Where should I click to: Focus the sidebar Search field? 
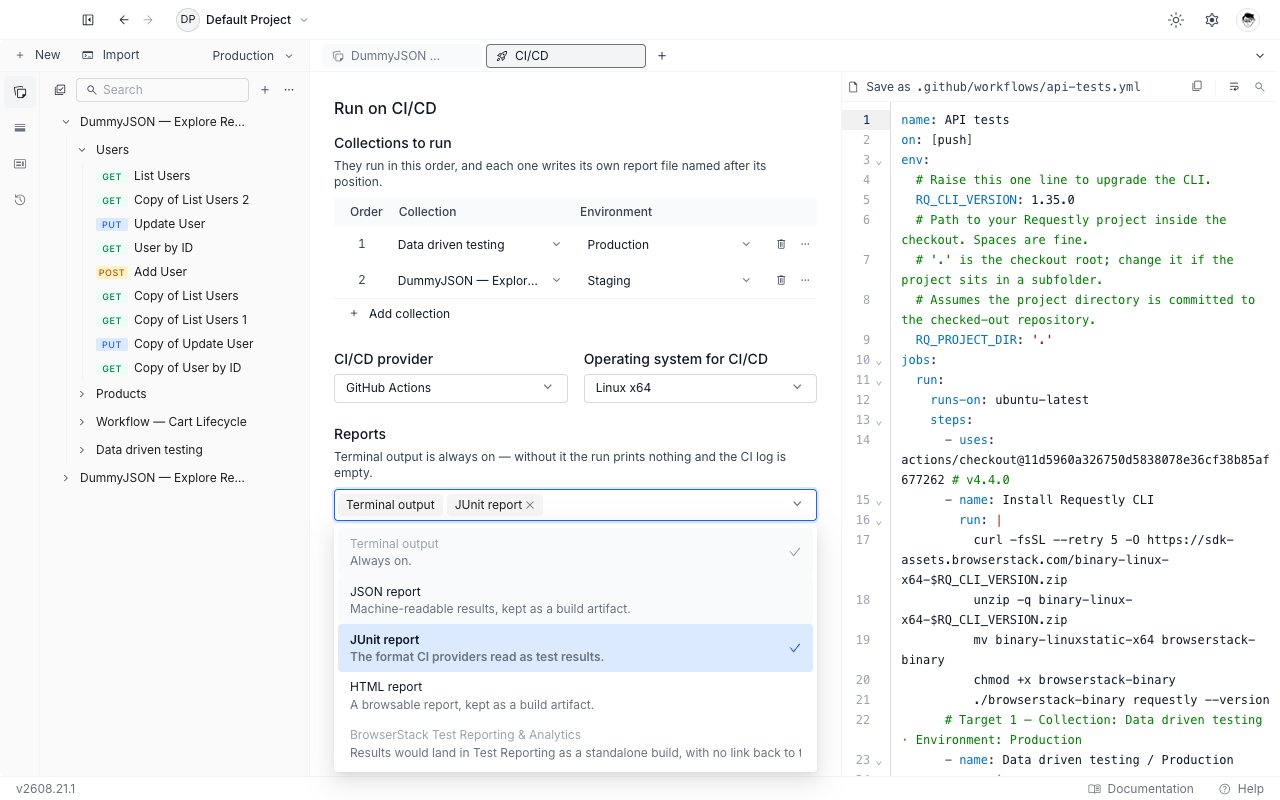tap(162, 90)
